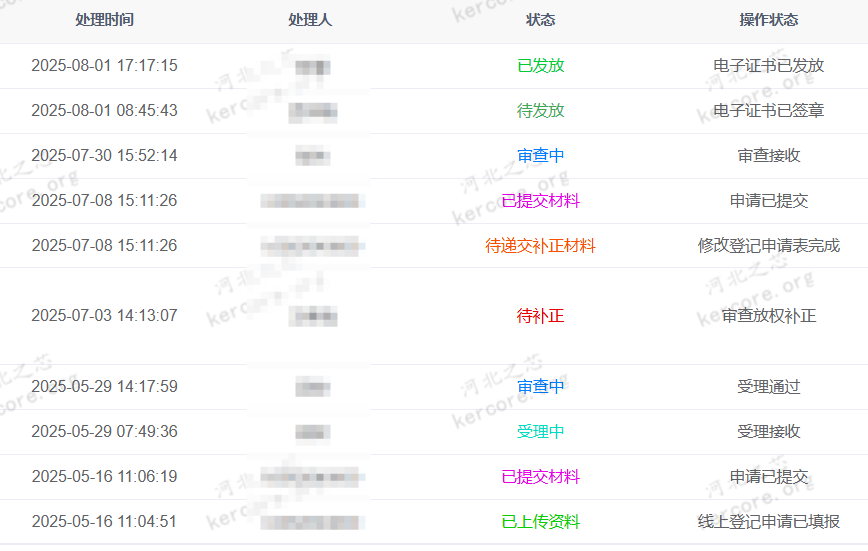
Task: Click the 修改登记申请表完成 operation cell
Action: click(x=768, y=245)
